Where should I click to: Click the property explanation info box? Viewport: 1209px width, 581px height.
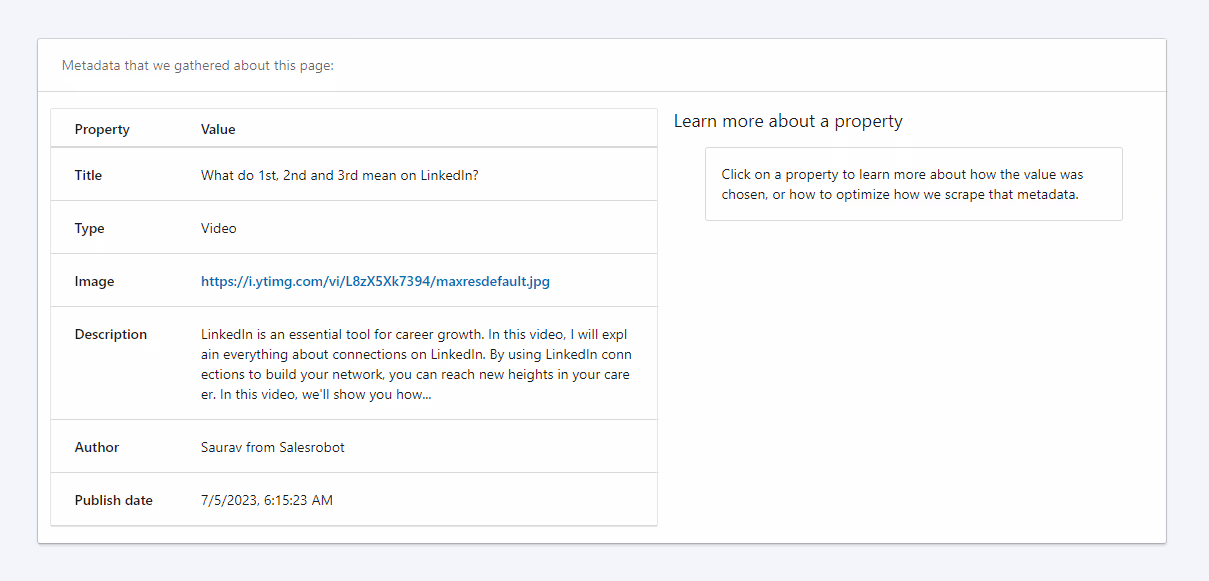(913, 184)
